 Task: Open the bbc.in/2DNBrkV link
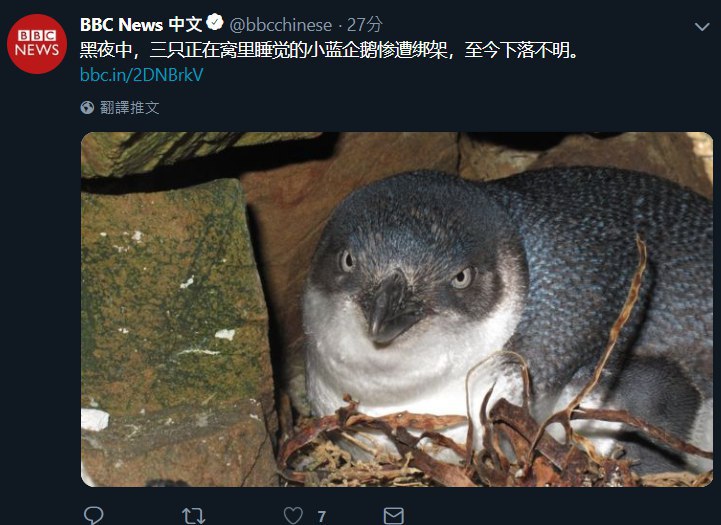pyautogui.click(x=142, y=74)
